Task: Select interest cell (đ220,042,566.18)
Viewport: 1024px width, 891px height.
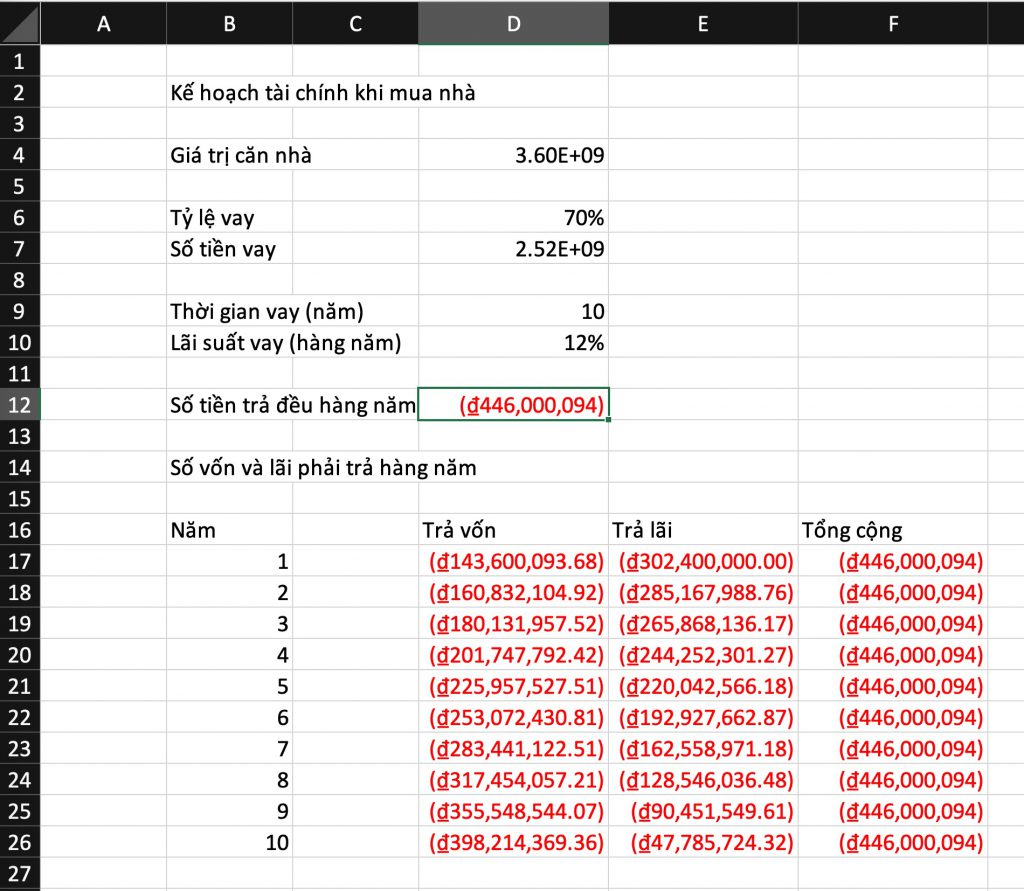Action: click(x=703, y=686)
